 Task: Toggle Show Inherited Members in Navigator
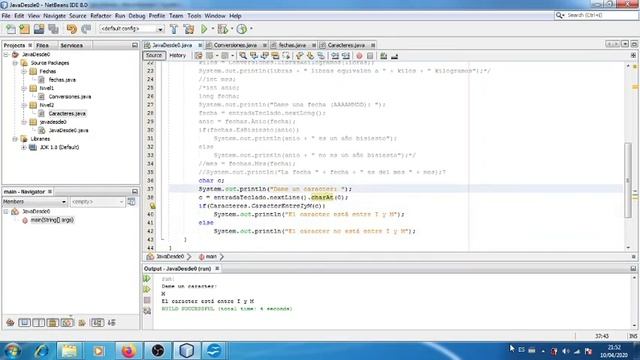(x=10, y=323)
